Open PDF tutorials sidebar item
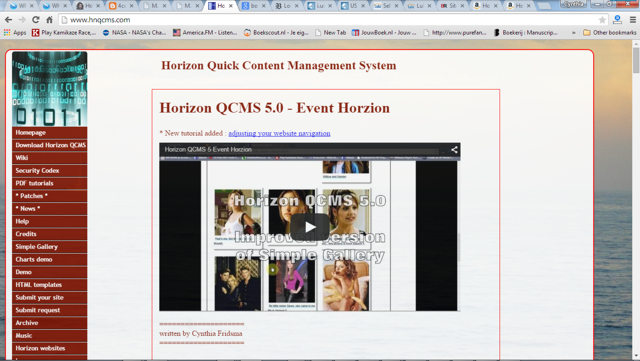Screen dimensions: 640x361 [49, 183]
